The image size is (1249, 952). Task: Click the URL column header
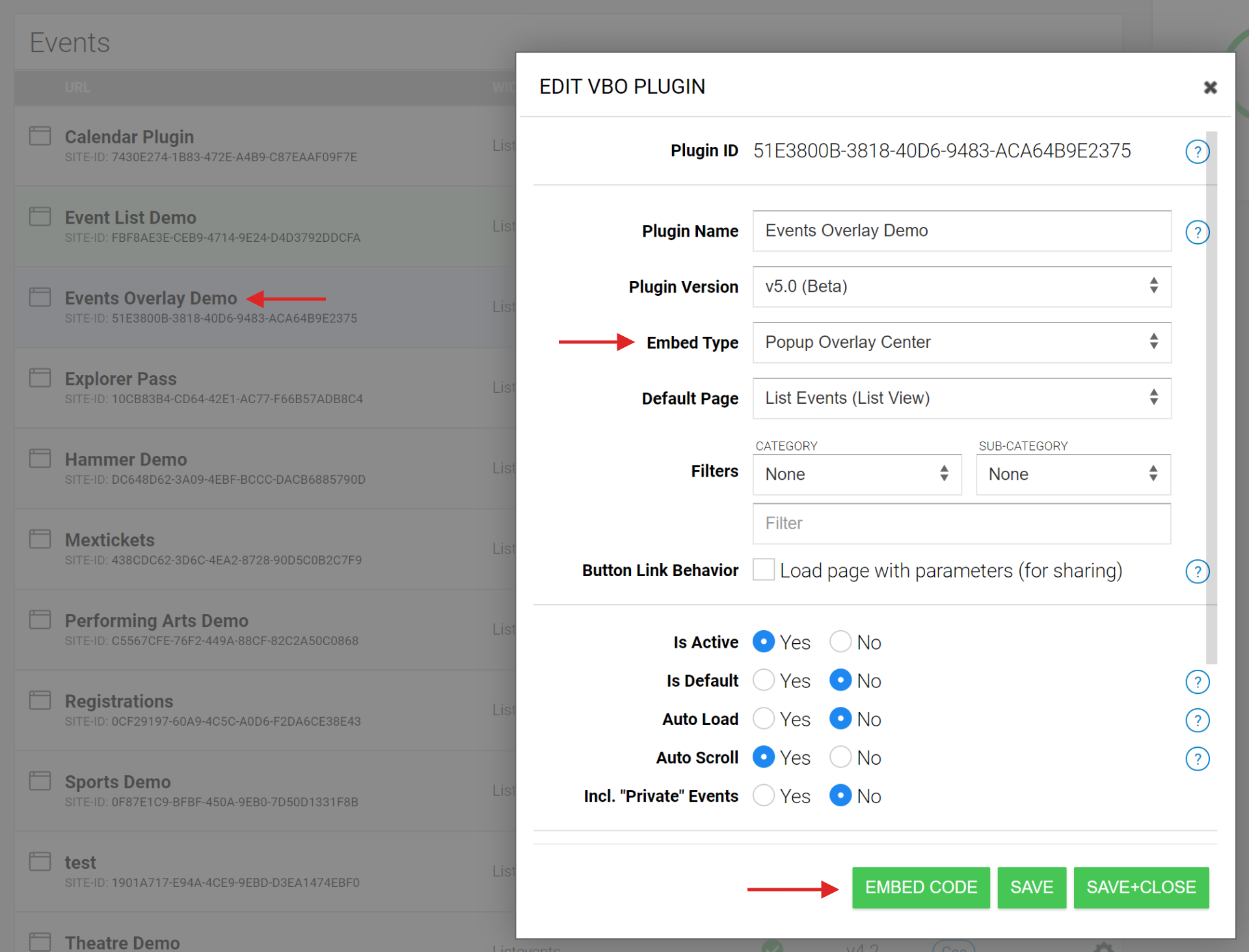(x=77, y=87)
